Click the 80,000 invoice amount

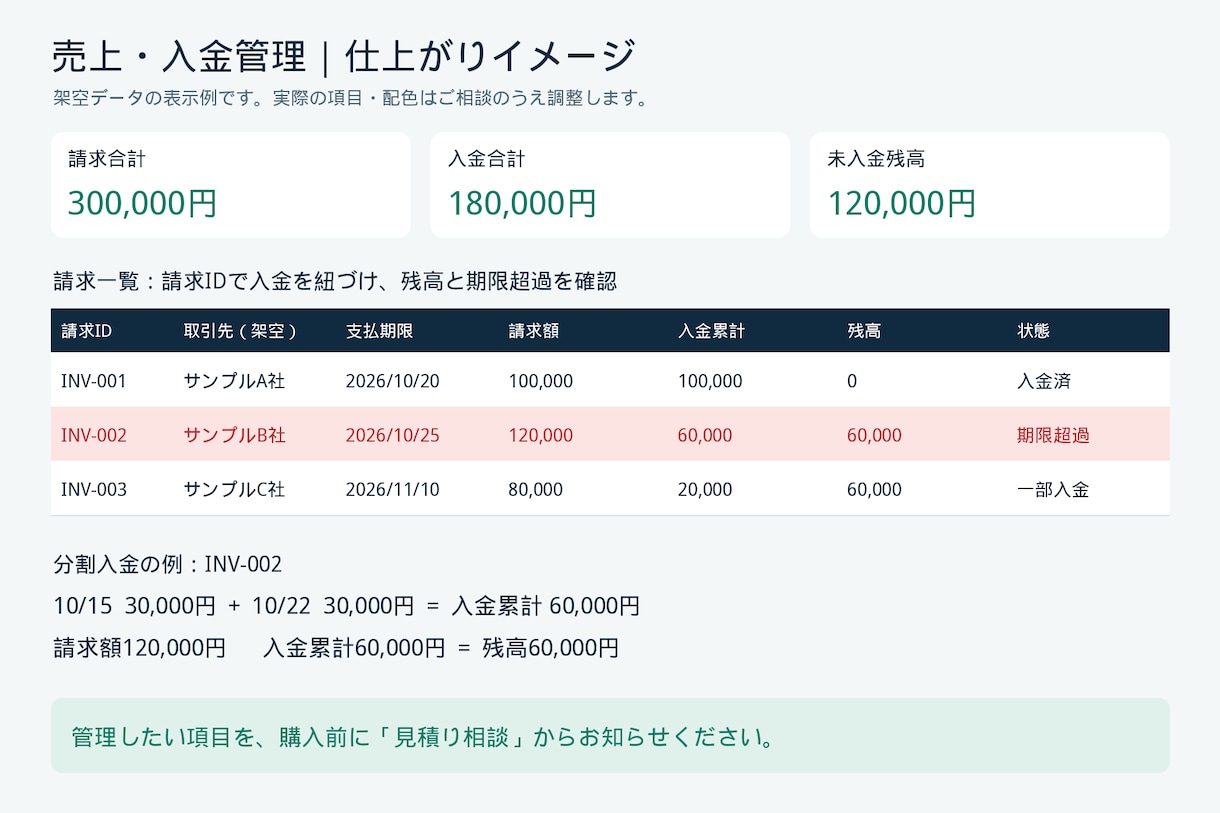point(536,490)
